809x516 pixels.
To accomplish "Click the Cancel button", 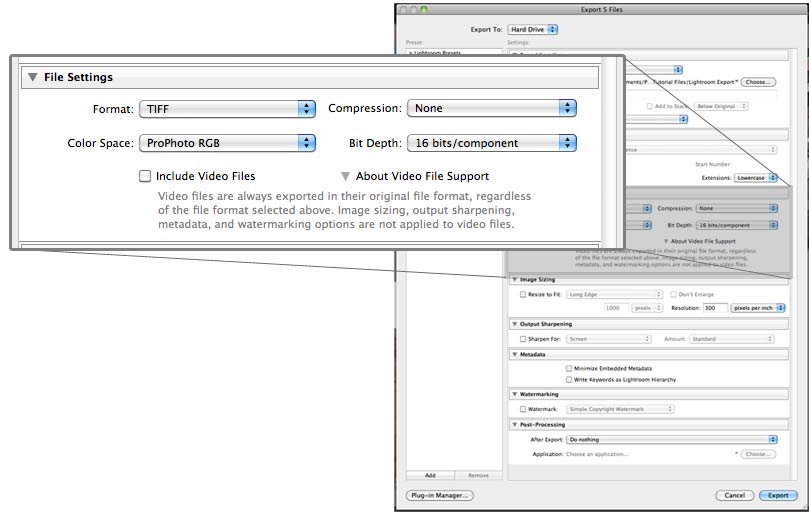I will [x=735, y=495].
